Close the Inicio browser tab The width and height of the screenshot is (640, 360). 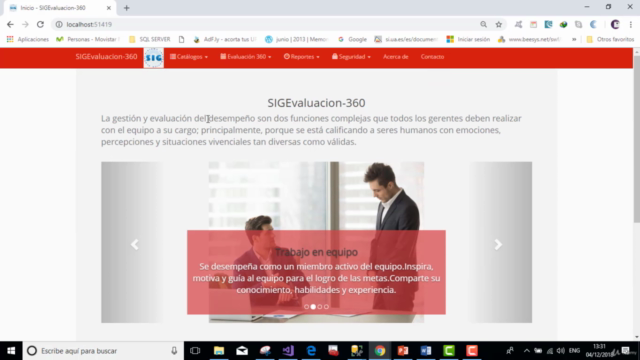click(109, 8)
